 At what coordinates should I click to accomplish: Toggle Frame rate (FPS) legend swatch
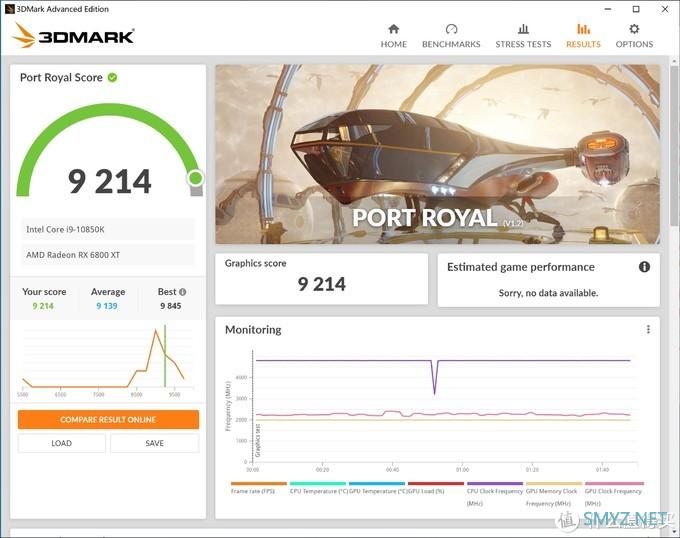pos(258,483)
